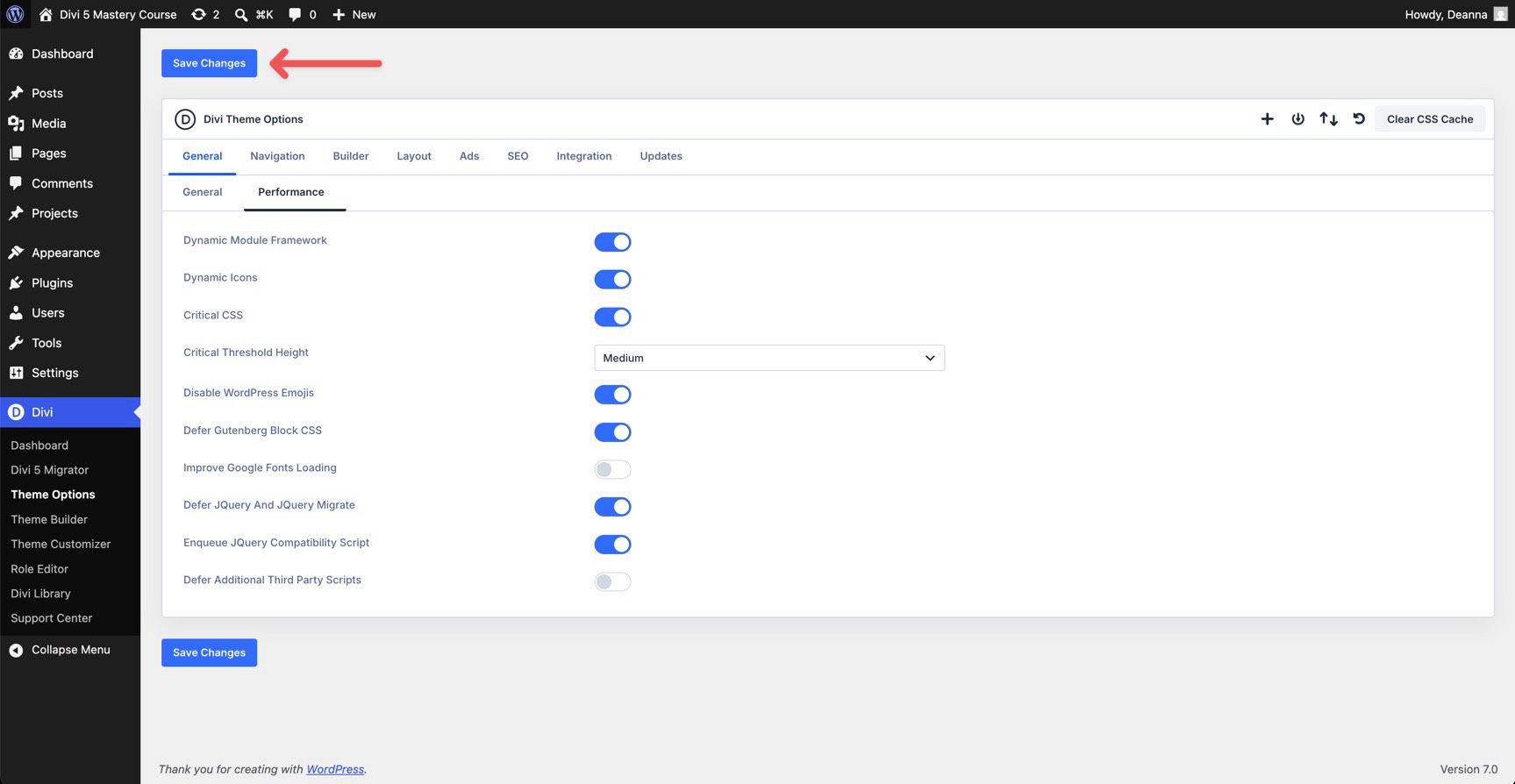Click the Settings sliders icon
Screen dimensions: 1515x784
16,373
